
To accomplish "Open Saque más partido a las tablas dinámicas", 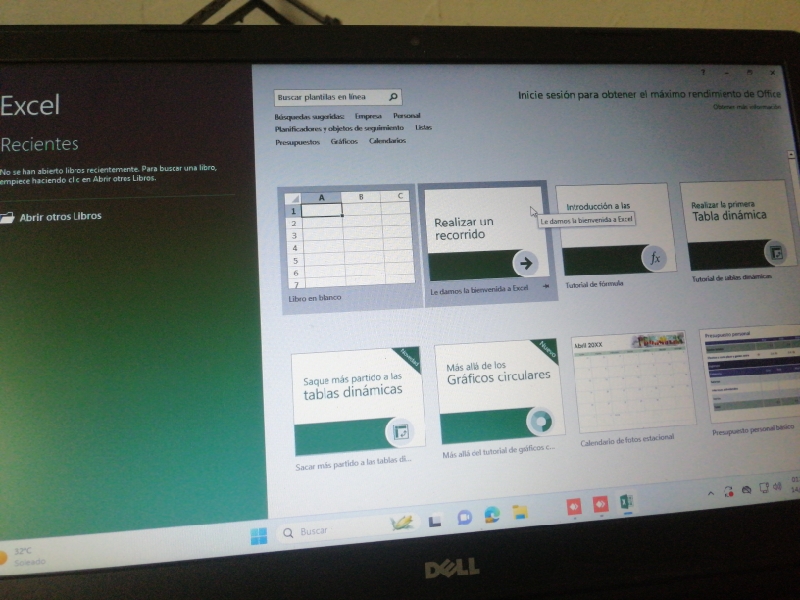I will click(x=357, y=409).
